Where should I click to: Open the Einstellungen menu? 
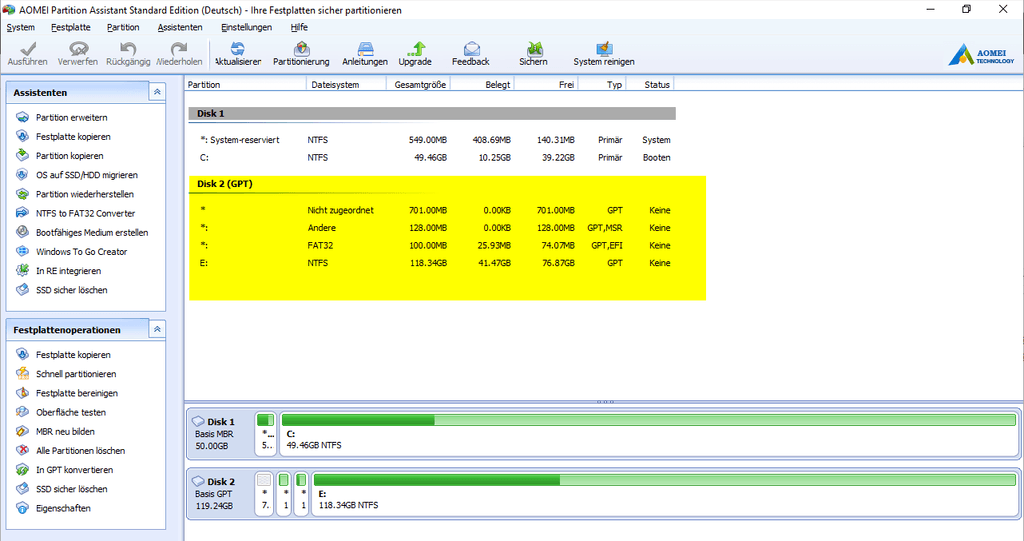[246, 27]
